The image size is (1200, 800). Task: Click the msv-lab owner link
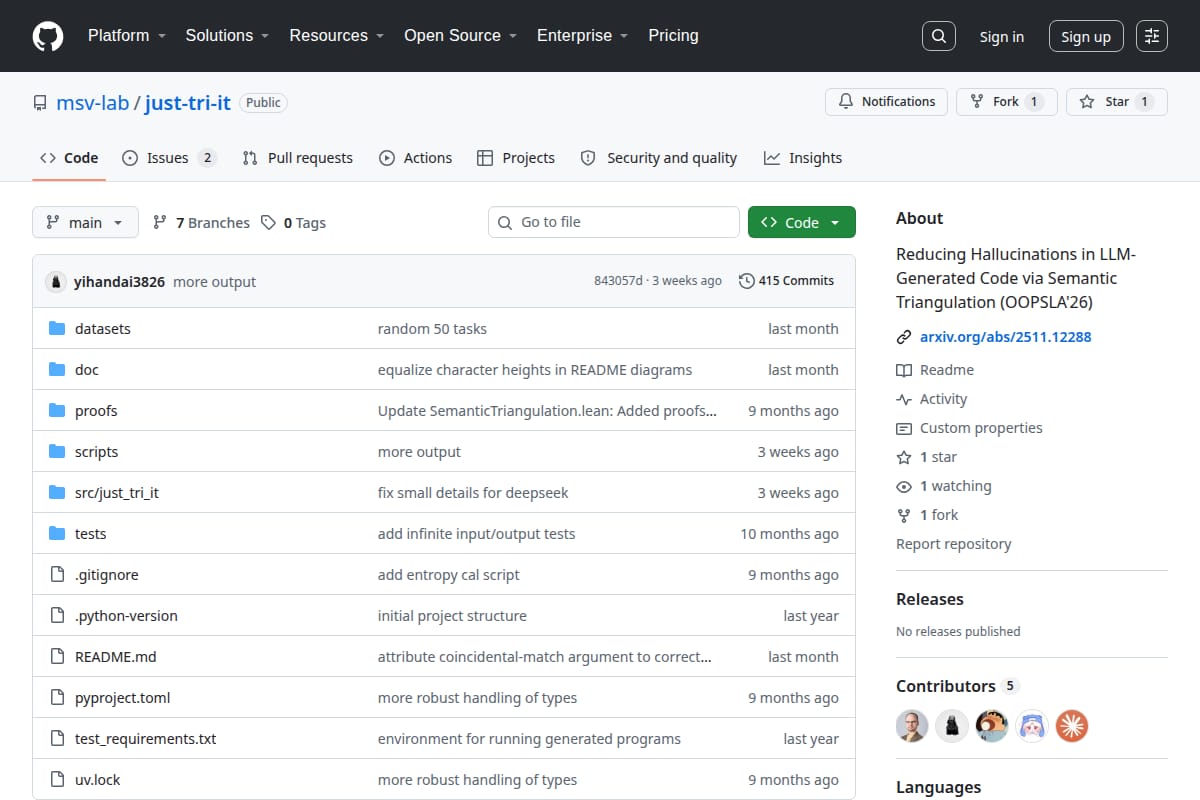tap(92, 102)
